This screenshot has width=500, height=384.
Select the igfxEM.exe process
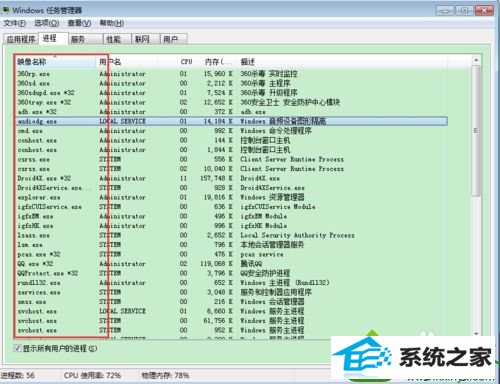point(231,216)
